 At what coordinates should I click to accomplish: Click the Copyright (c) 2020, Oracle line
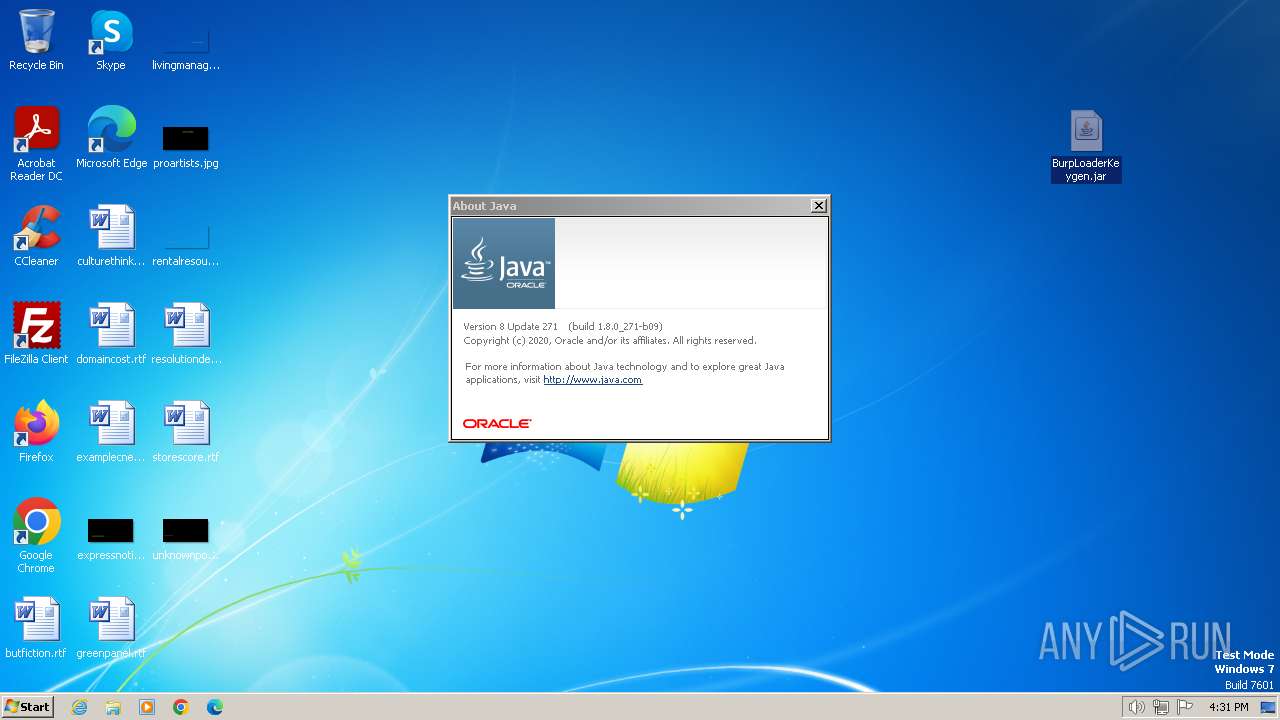610,341
